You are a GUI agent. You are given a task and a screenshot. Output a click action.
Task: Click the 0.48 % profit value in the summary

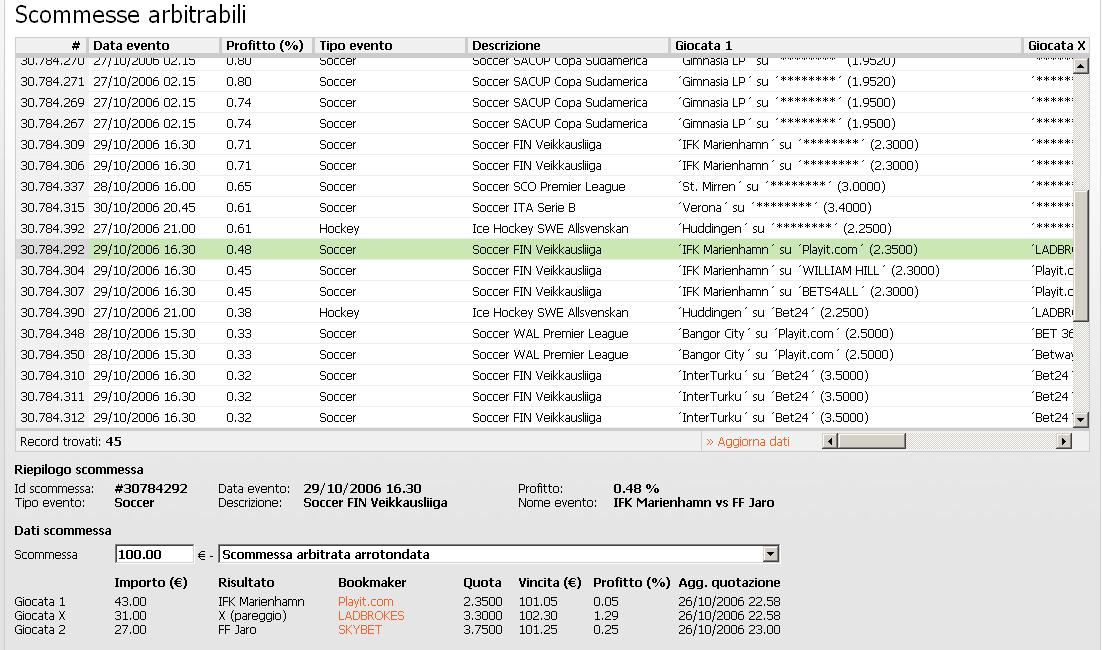pos(636,488)
